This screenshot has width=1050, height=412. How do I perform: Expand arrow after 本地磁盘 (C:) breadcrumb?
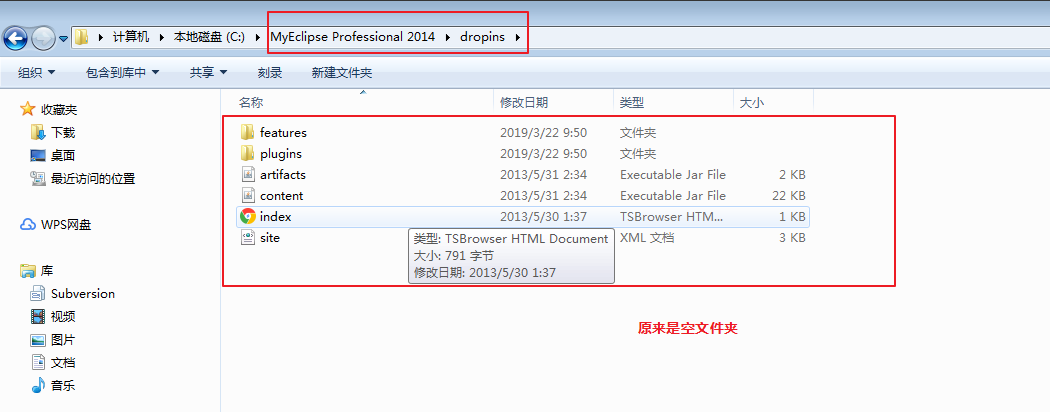coord(258,37)
